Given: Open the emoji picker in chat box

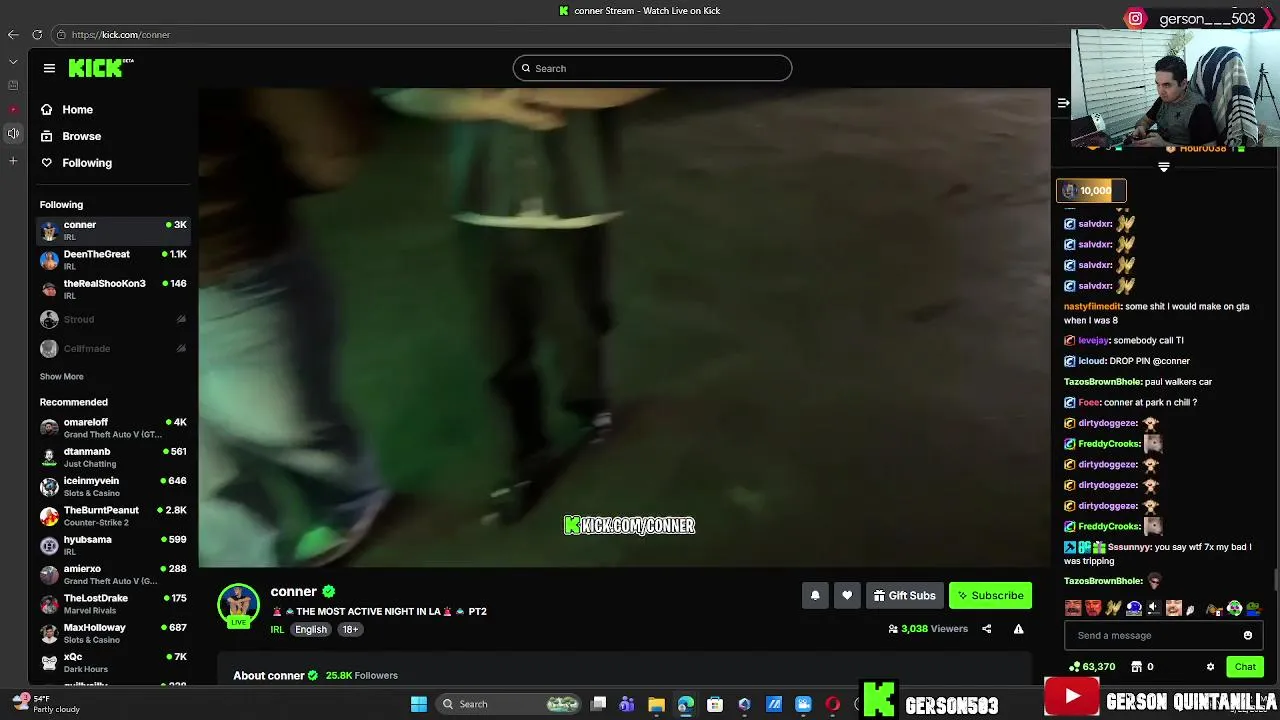Looking at the screenshot, I should (x=1248, y=635).
